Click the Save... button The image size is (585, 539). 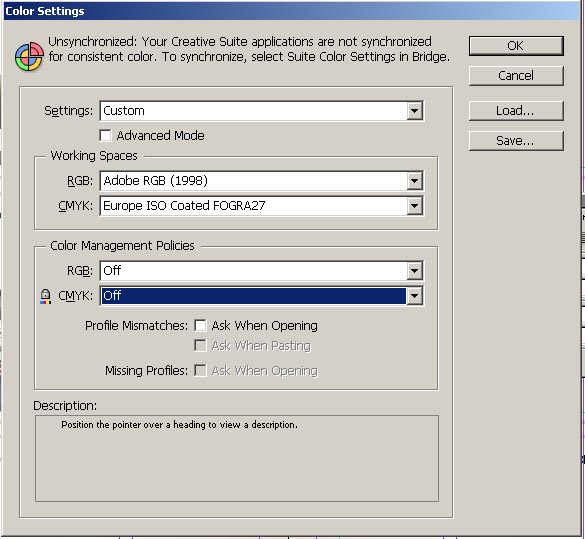point(516,141)
